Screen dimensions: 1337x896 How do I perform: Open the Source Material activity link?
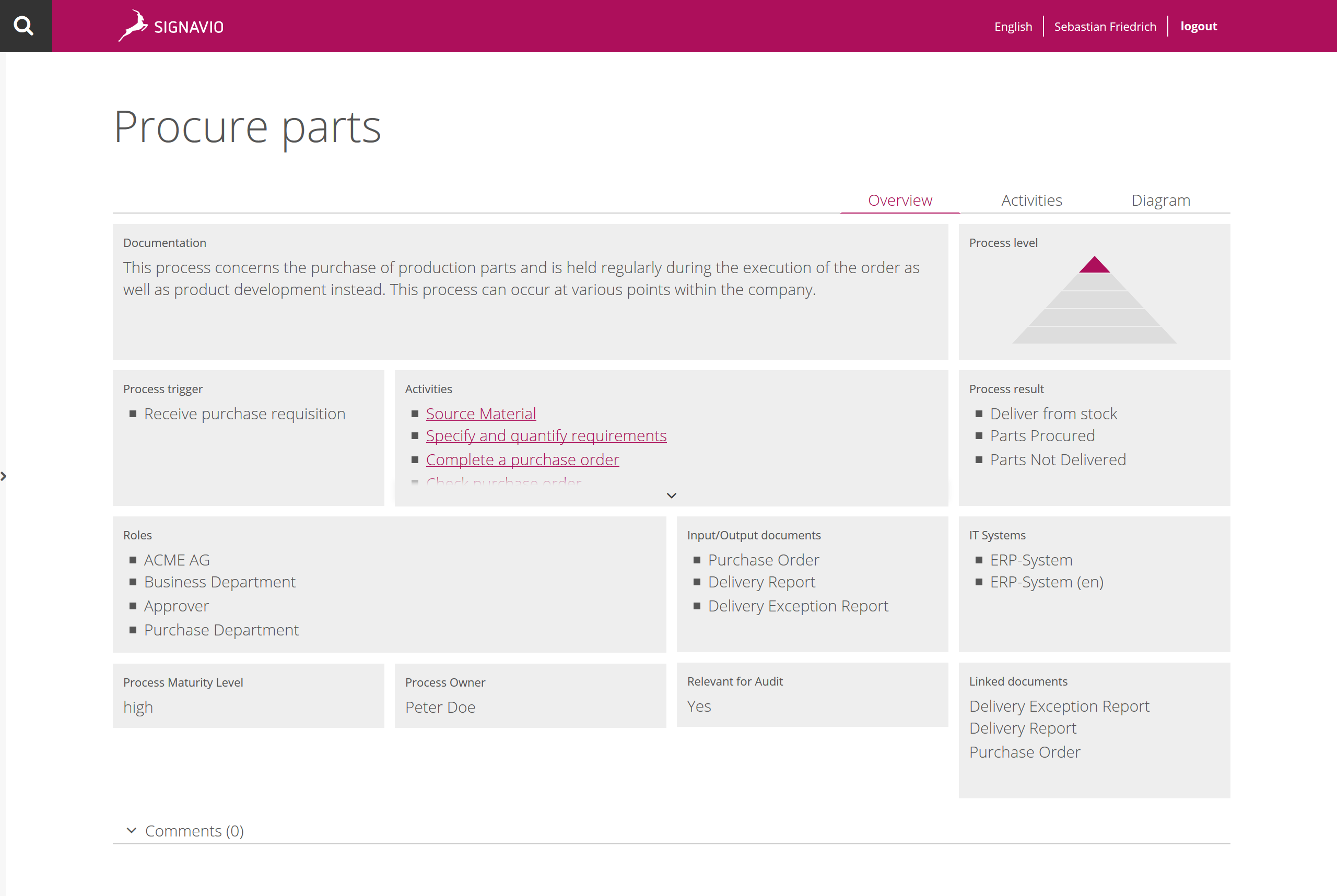480,414
